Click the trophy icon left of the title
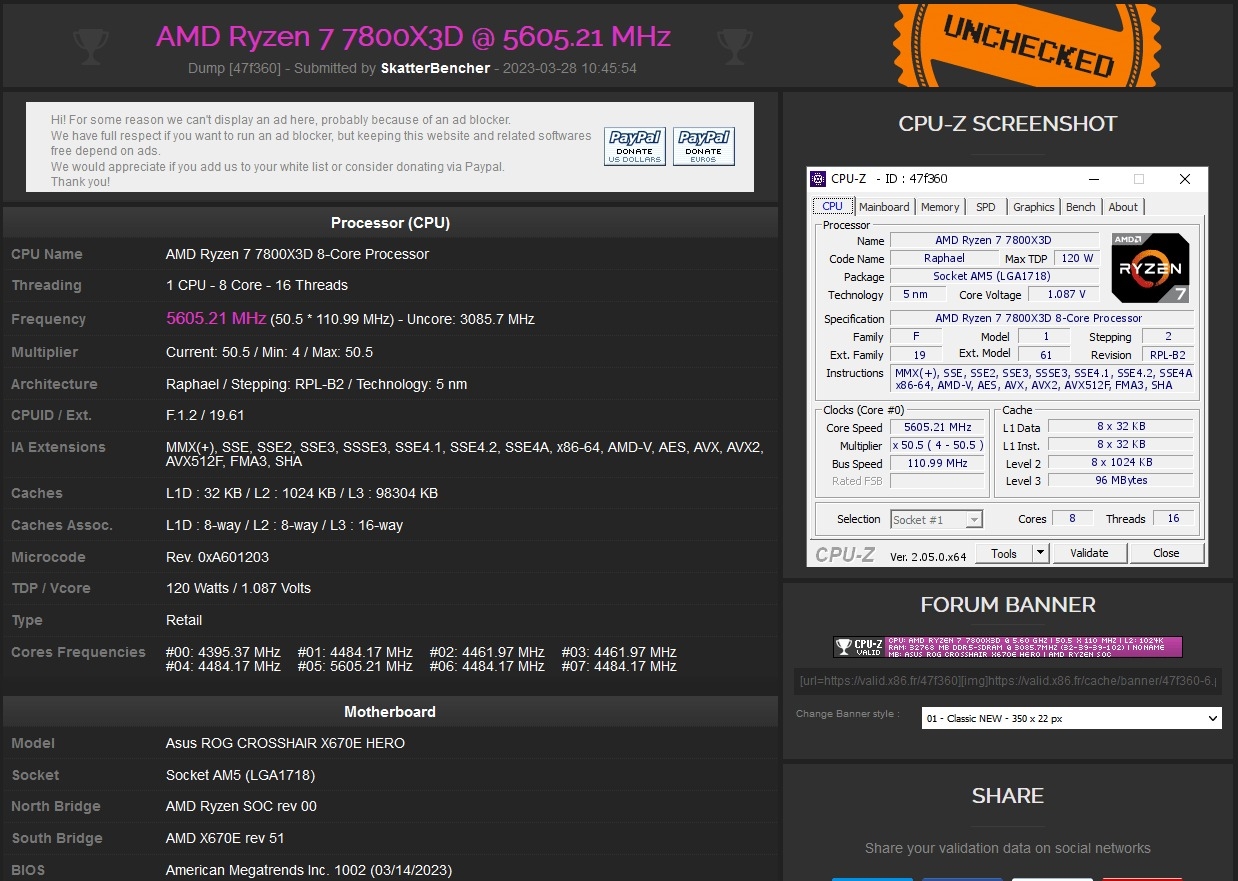1238x881 pixels. 91,43
